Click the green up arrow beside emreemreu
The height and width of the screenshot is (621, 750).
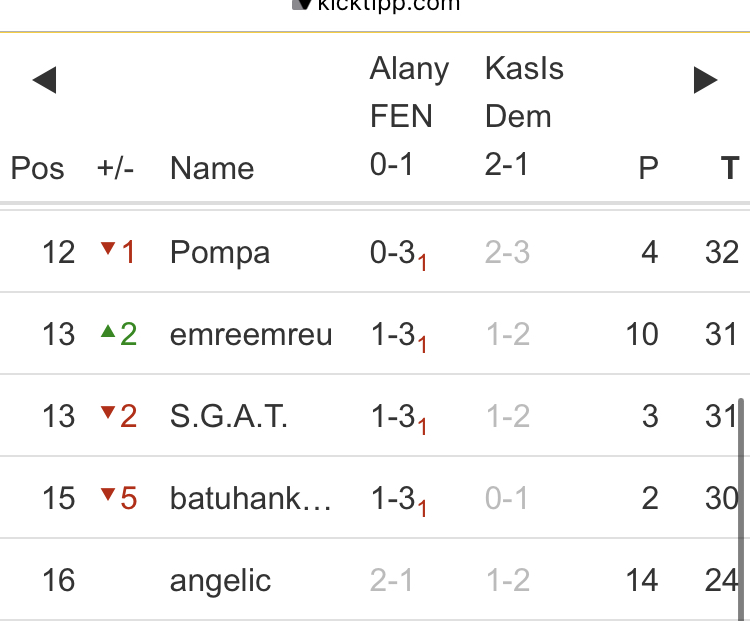click(x=108, y=331)
